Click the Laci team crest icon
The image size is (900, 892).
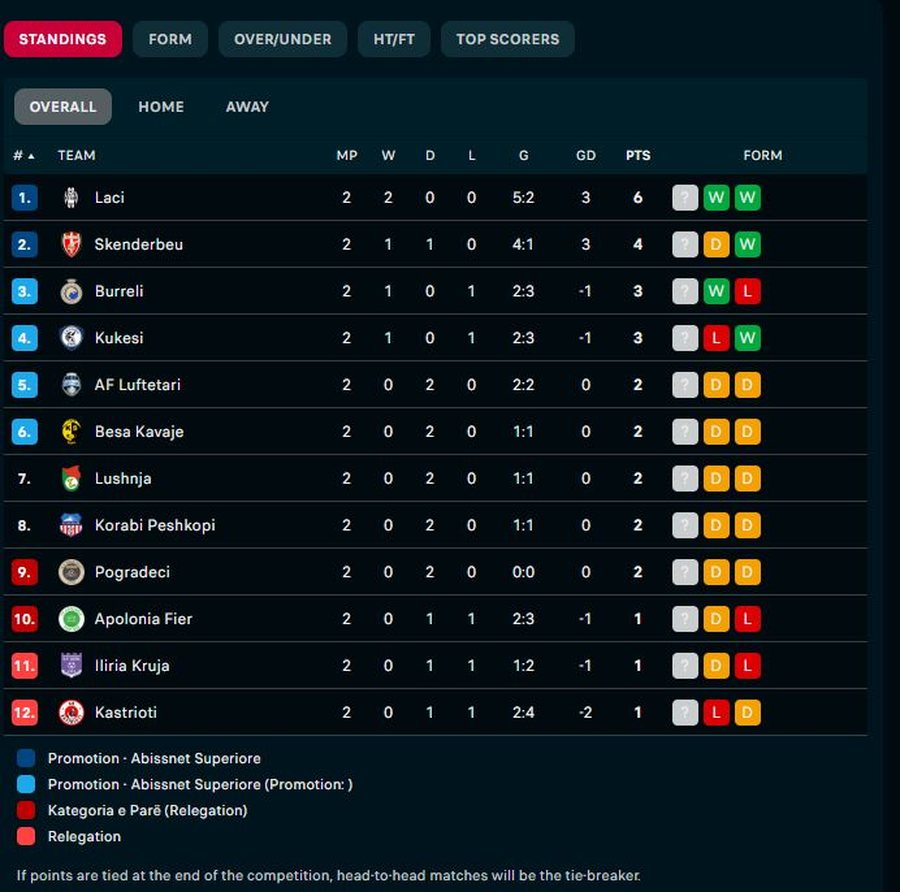[71, 197]
